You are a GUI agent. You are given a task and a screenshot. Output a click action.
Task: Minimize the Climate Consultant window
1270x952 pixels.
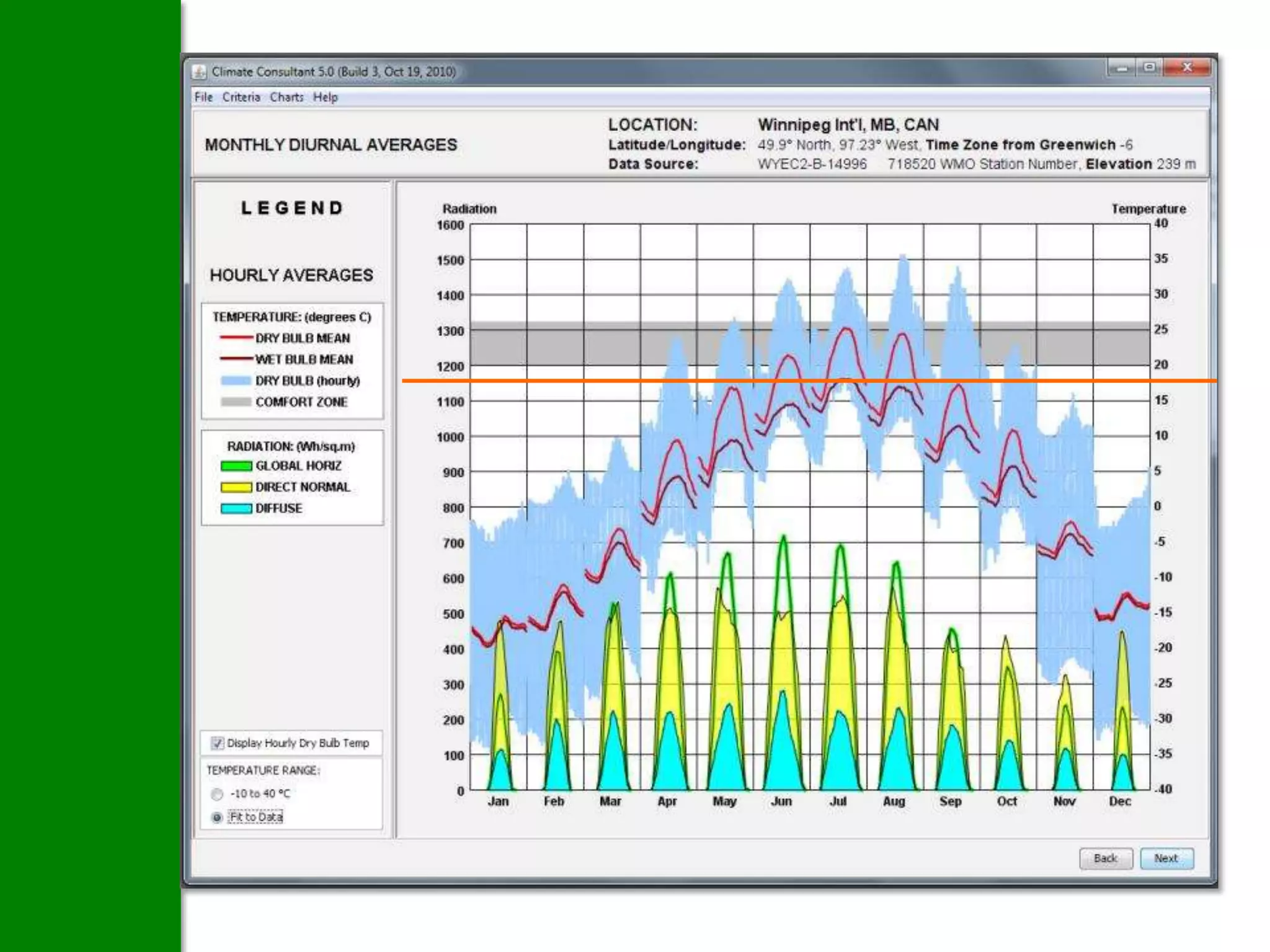(x=1121, y=67)
